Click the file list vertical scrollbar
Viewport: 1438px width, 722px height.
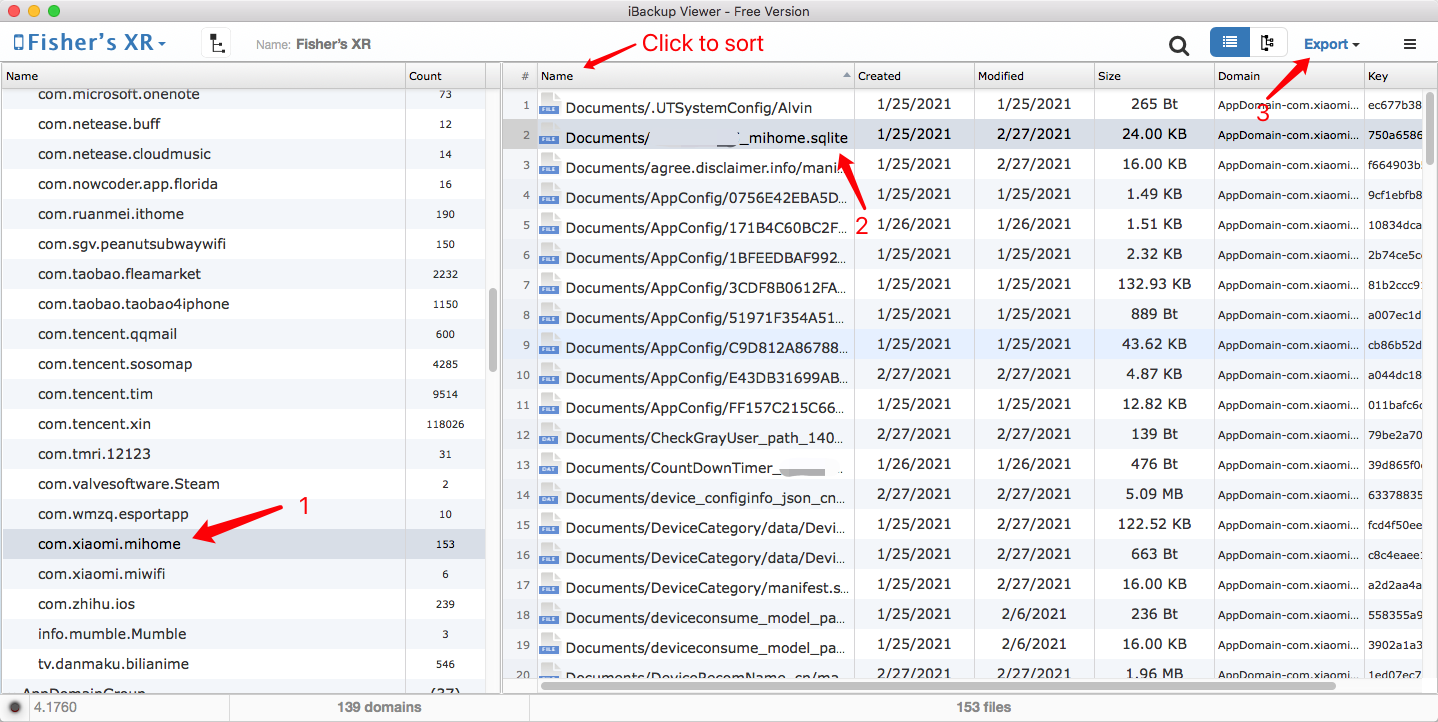(1431, 126)
